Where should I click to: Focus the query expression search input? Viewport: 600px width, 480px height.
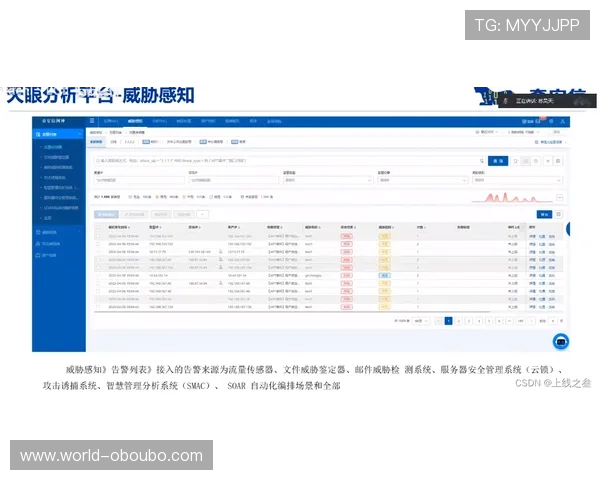[287, 161]
